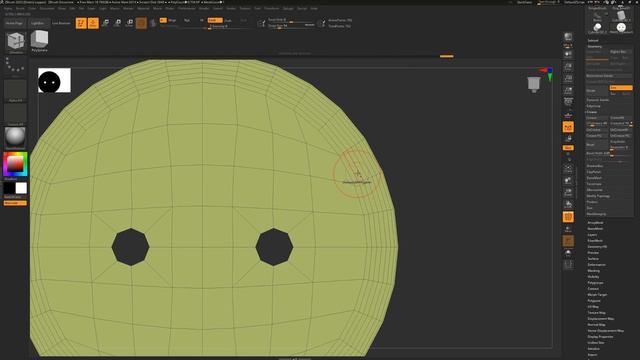Toggle the orange Draw mode button
The image size is (640, 360).
click(x=93, y=23)
